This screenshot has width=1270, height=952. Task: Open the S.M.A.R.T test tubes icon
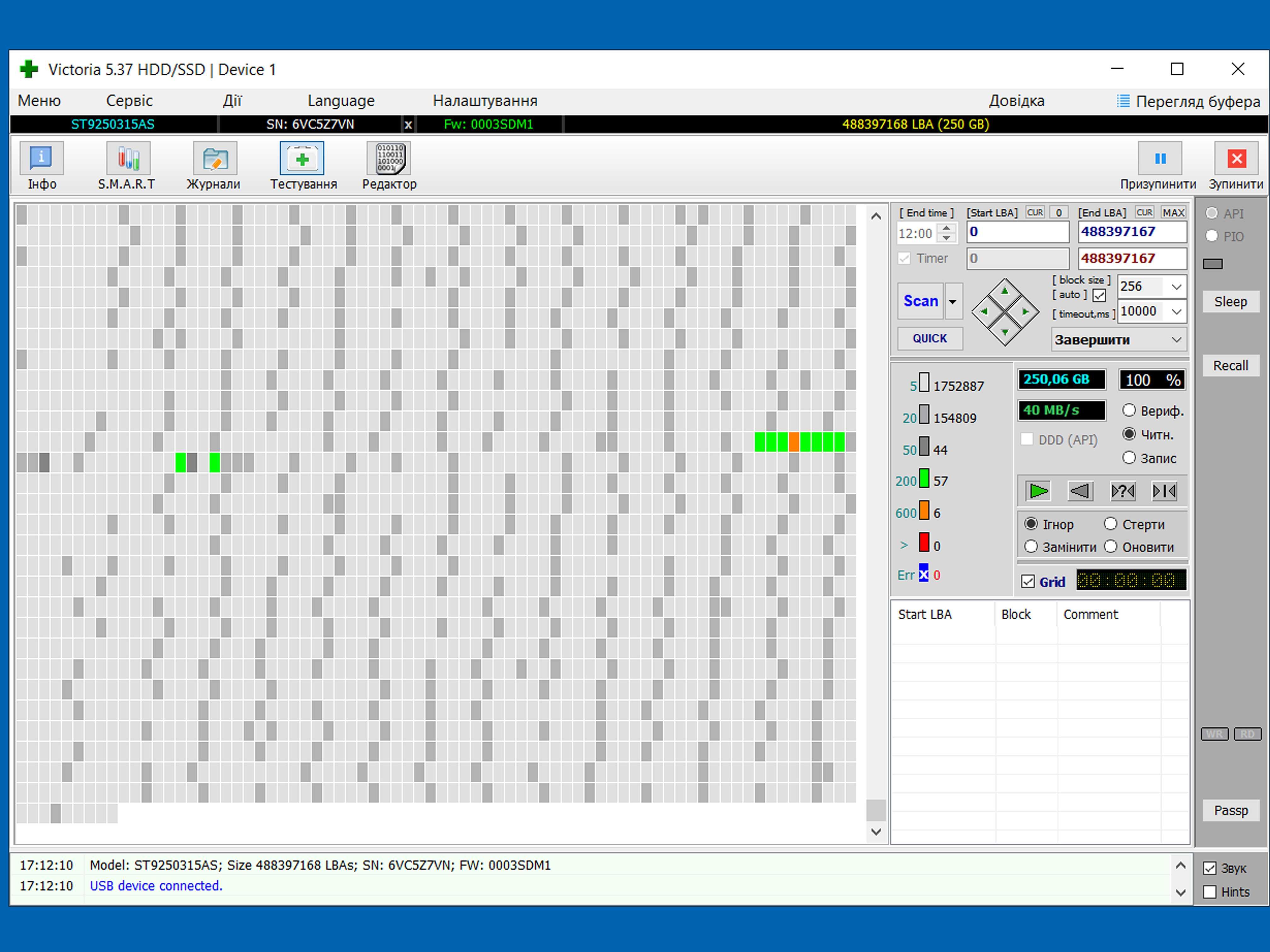click(128, 158)
